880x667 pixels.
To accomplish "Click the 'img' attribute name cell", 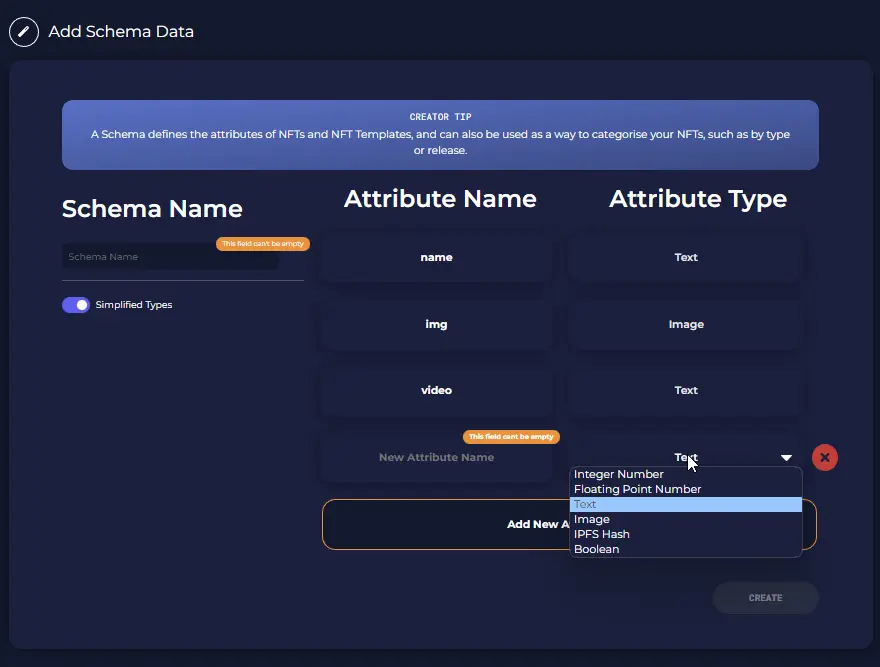I will click(x=437, y=324).
